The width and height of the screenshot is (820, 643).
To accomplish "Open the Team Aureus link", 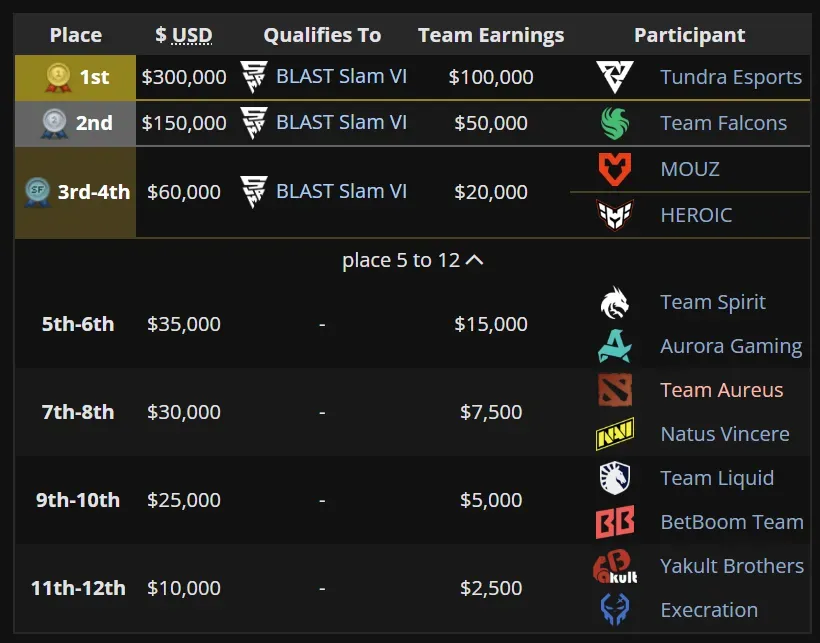I will click(x=721, y=390).
